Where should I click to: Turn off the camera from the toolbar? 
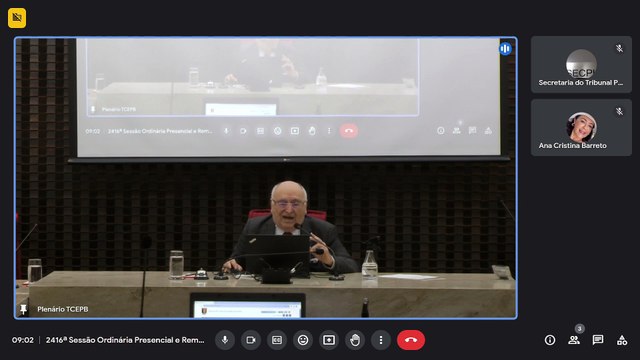[251, 340]
